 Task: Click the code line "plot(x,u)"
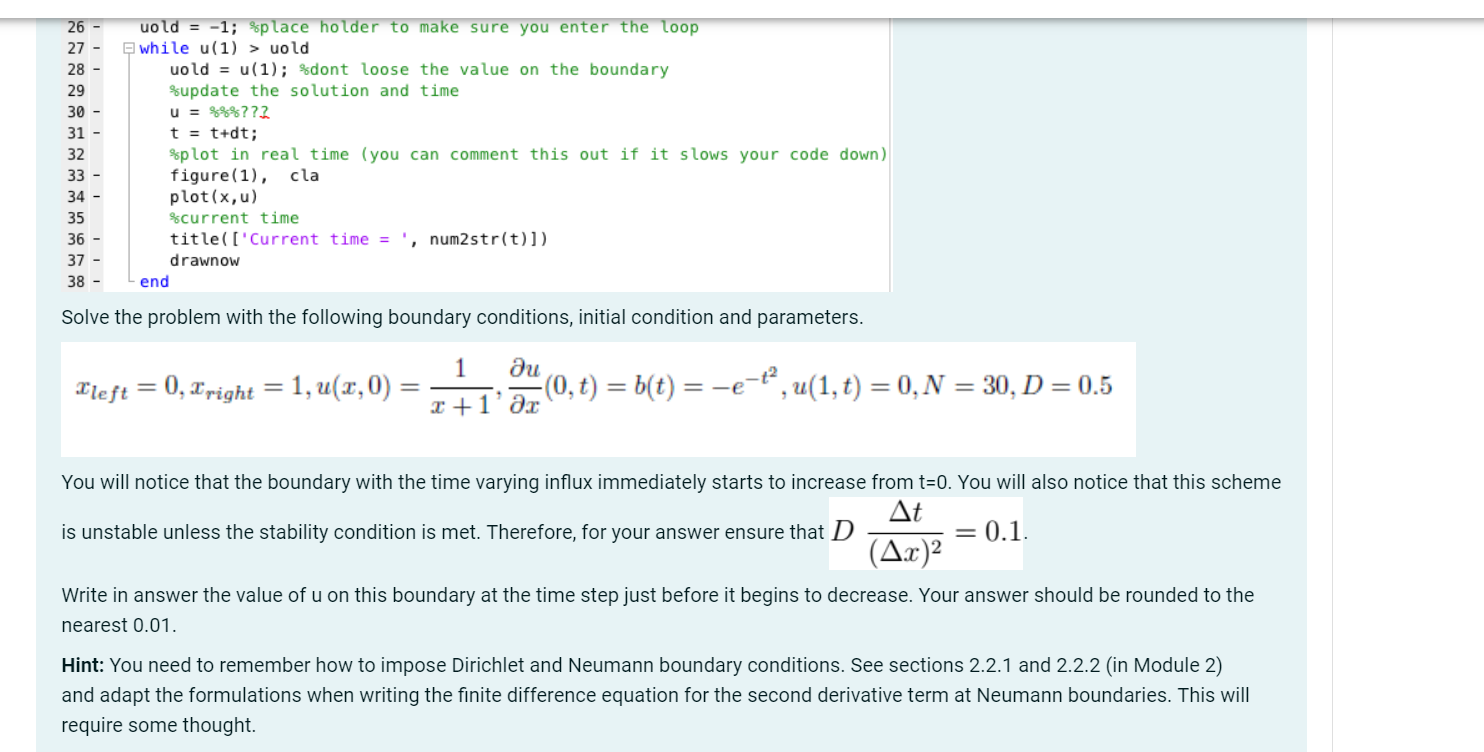(214, 197)
